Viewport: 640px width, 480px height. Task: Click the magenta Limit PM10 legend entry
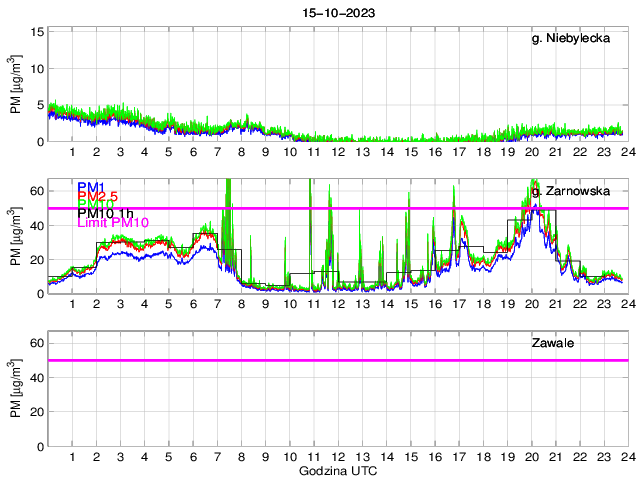[113, 223]
